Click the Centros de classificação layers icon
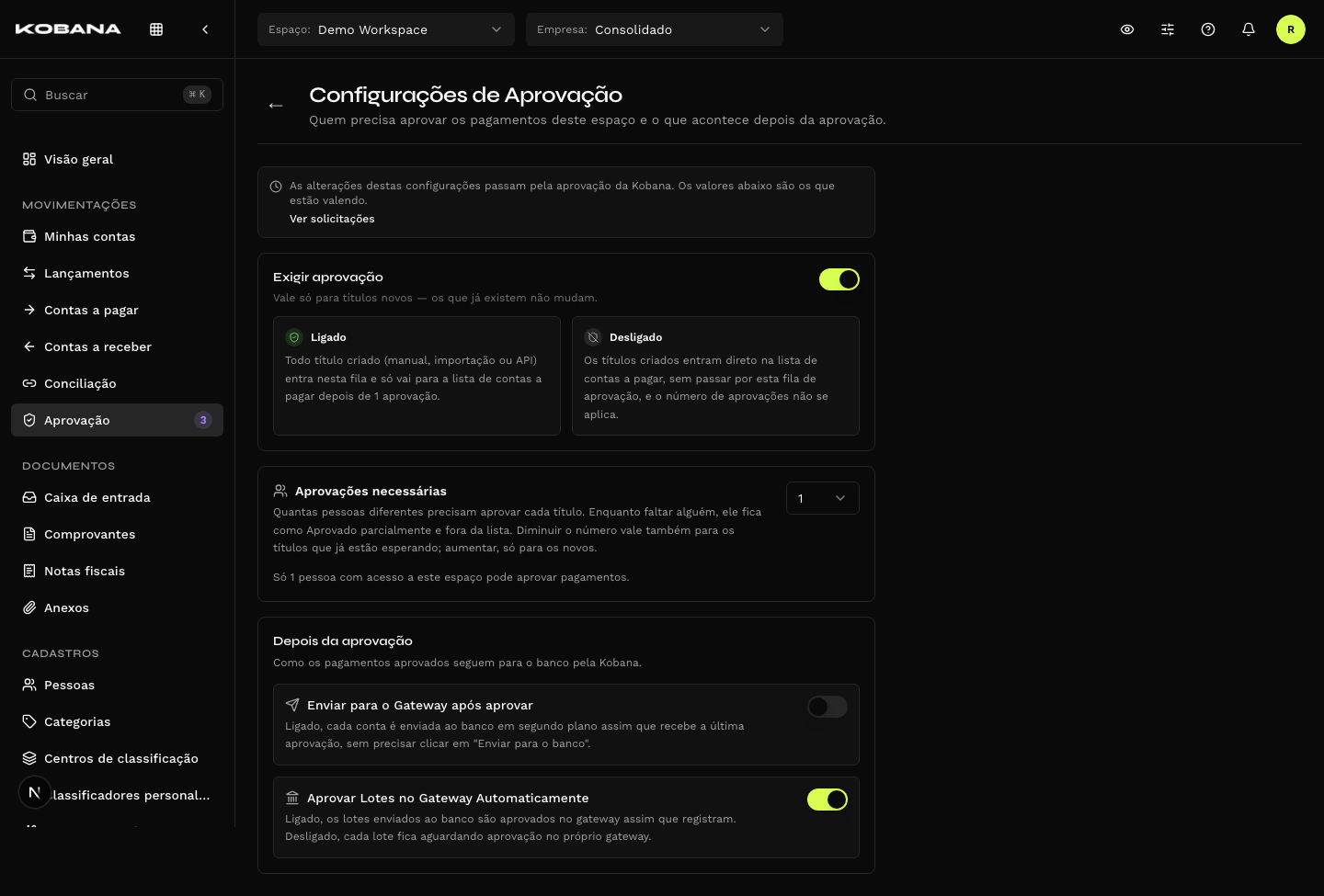The image size is (1324, 896). [x=29, y=758]
